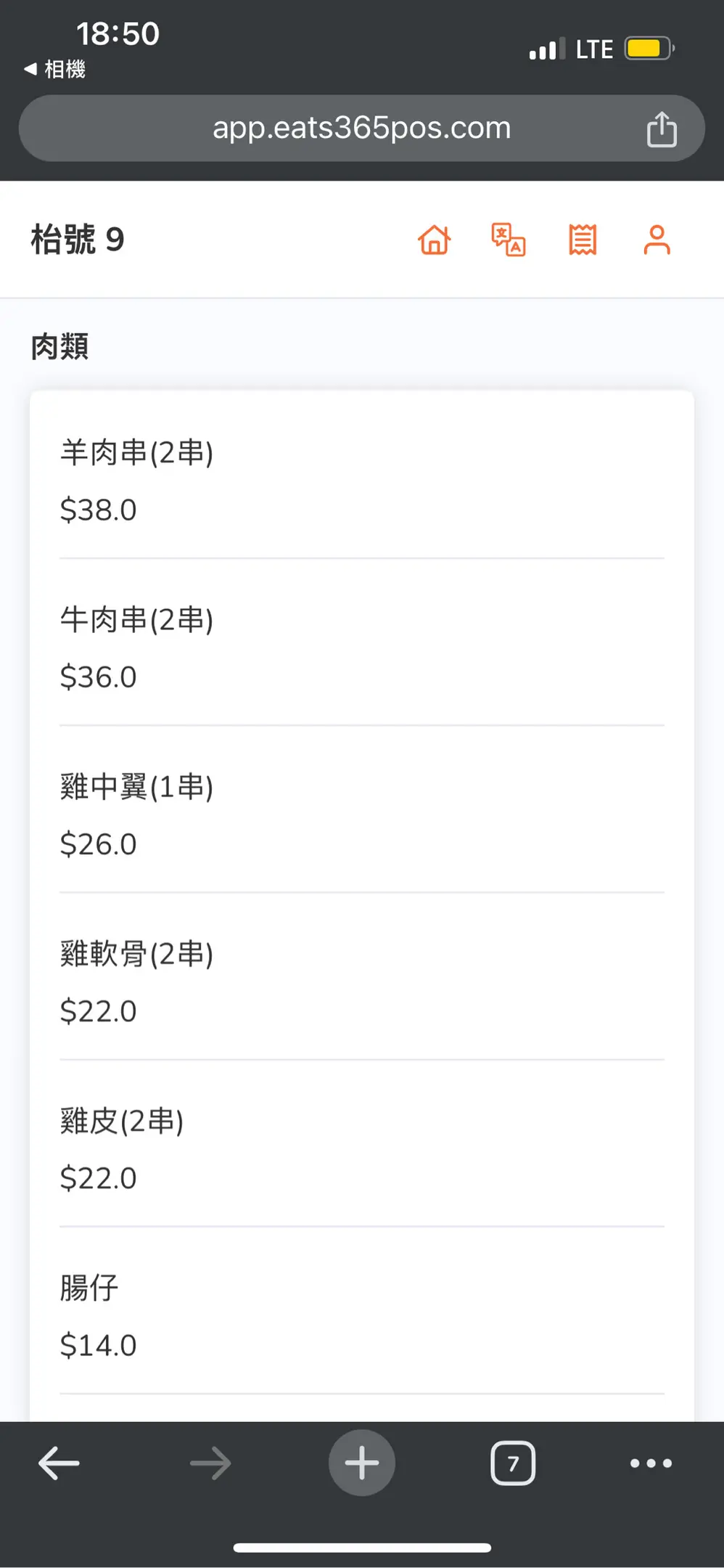Return to 相機 app via back link

coord(55,69)
